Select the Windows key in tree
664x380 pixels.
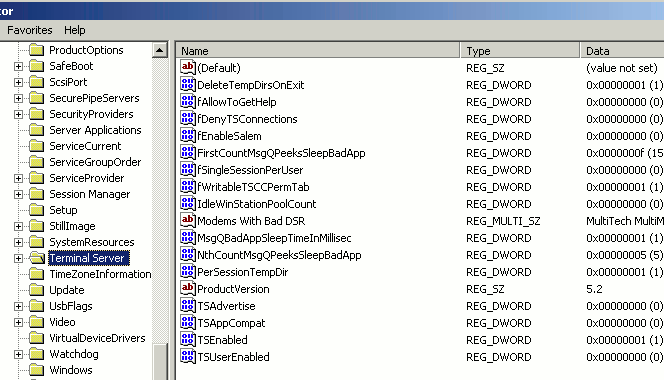[x=71, y=370]
